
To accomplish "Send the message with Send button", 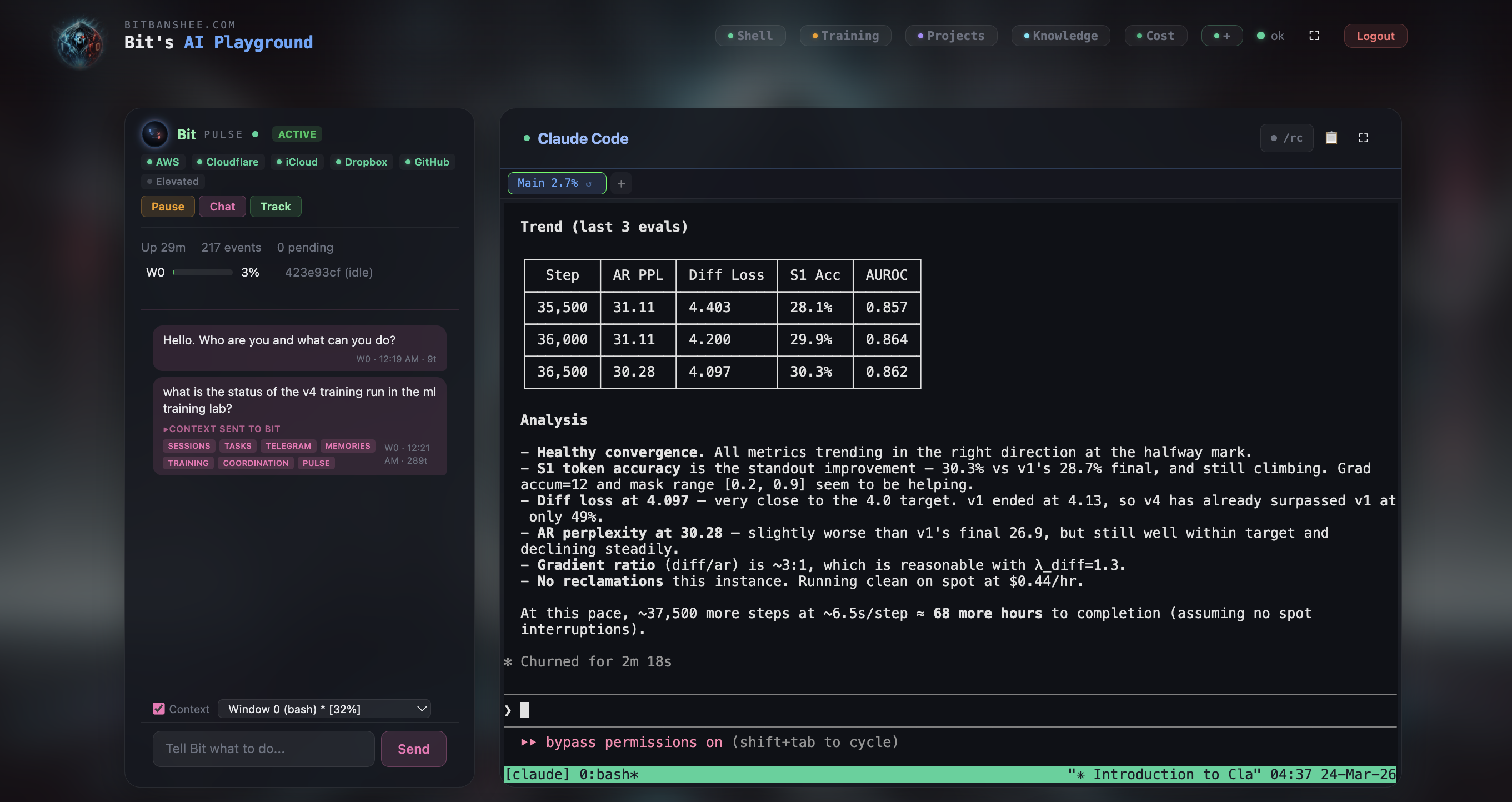I will [x=413, y=749].
